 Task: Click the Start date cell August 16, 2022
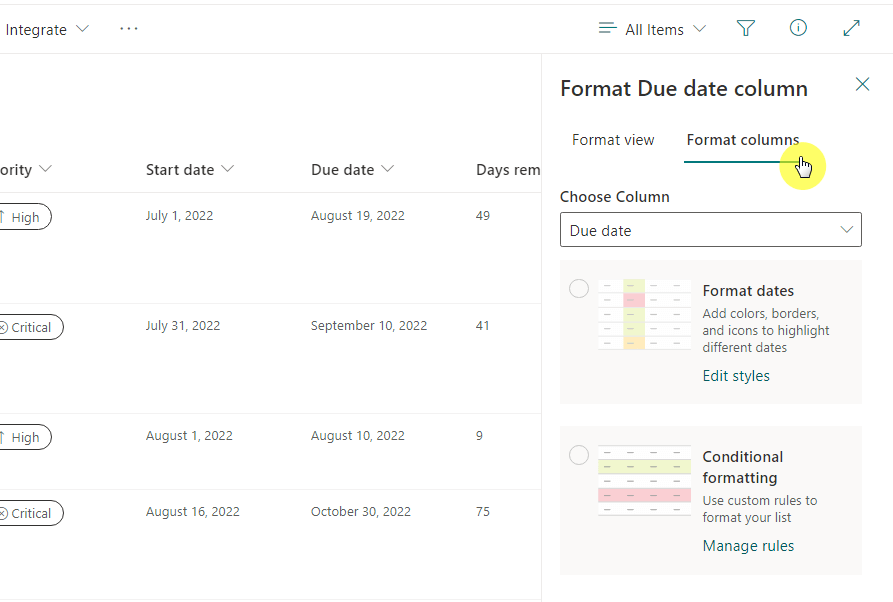point(192,511)
